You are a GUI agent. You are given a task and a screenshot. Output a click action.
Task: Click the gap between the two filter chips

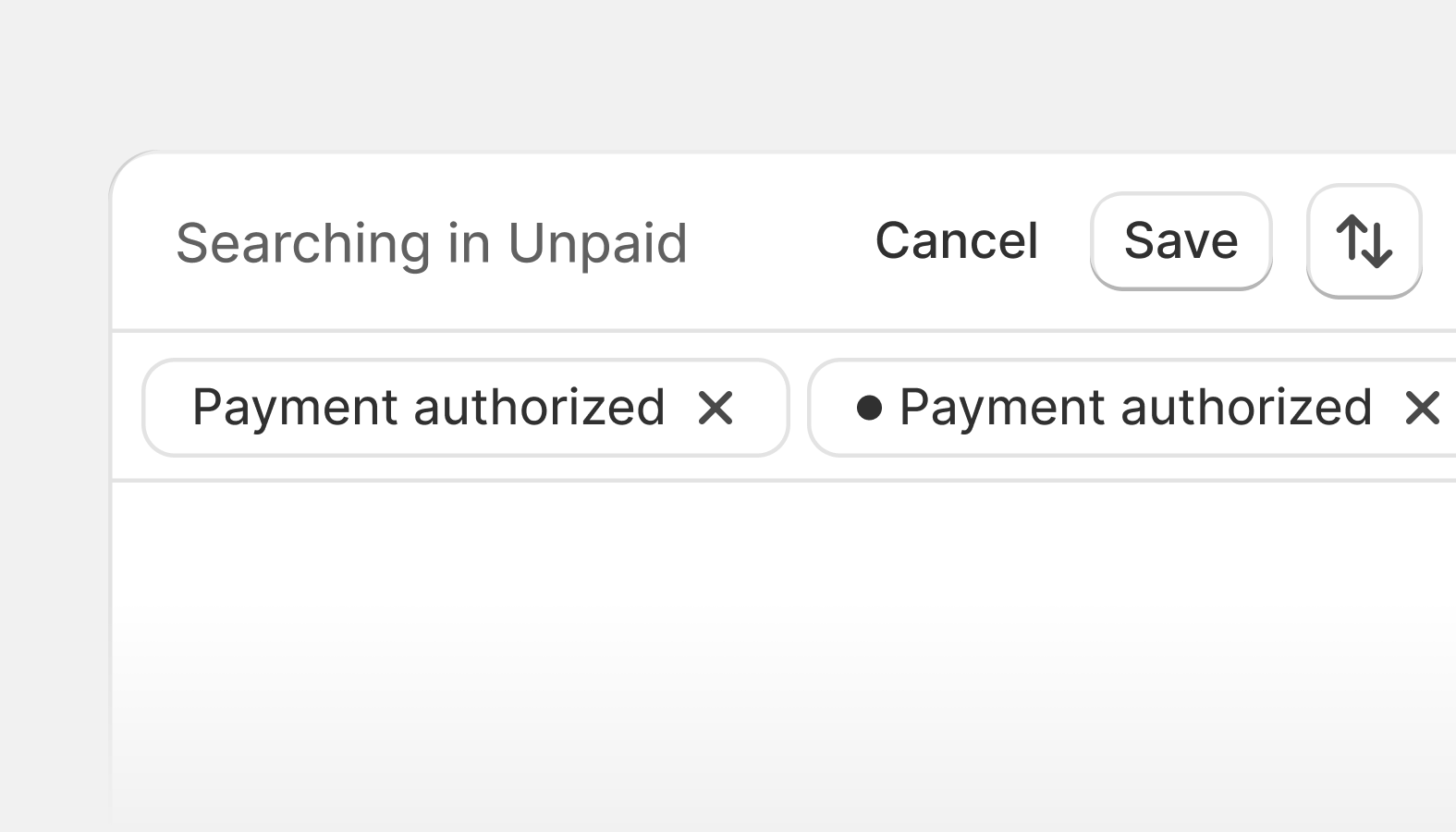tap(799, 408)
